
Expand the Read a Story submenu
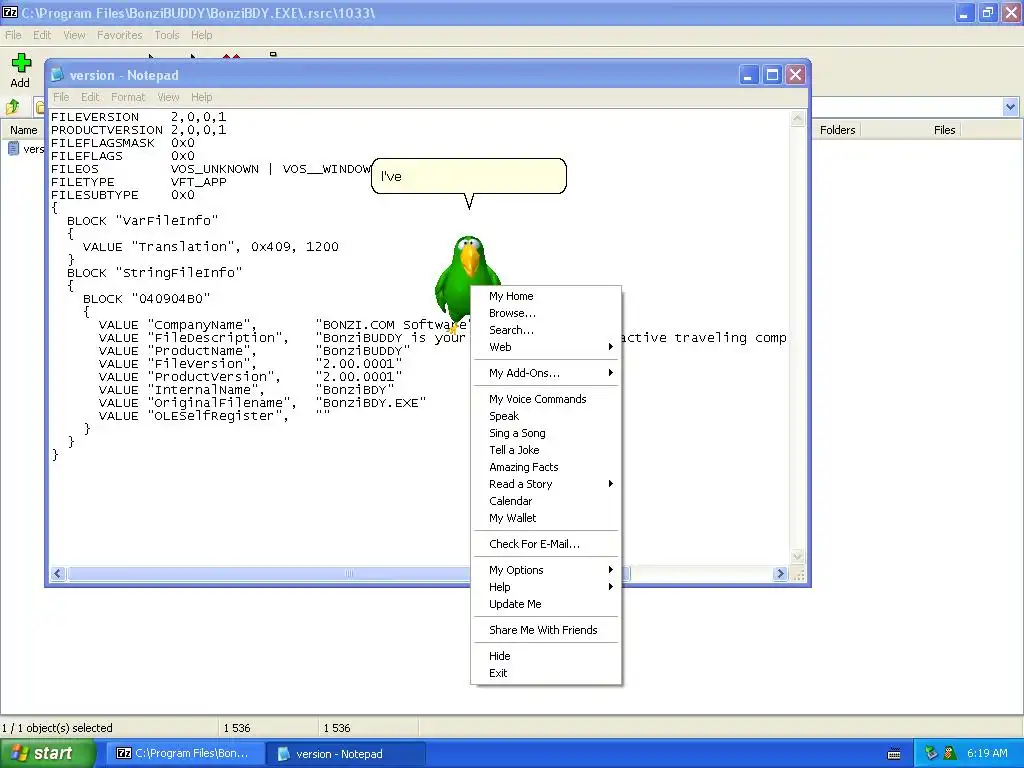point(546,485)
